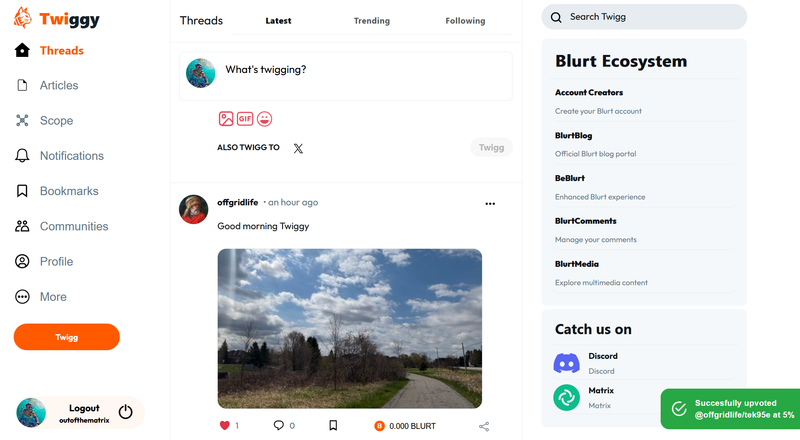Click the search magnifier icon
The width and height of the screenshot is (800, 440).
[x=556, y=17]
